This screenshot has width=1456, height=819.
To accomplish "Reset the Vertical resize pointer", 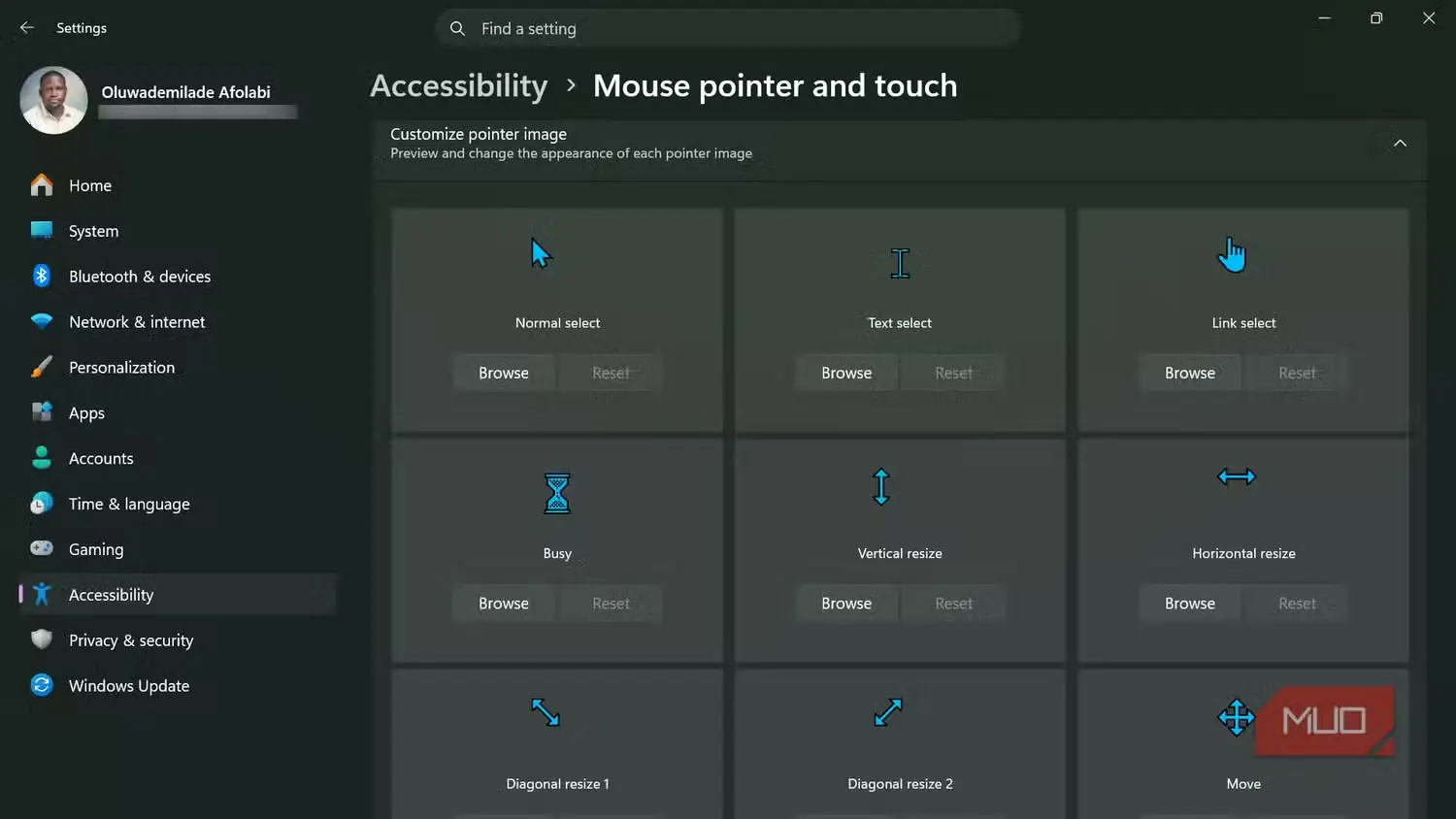I will (x=953, y=604).
